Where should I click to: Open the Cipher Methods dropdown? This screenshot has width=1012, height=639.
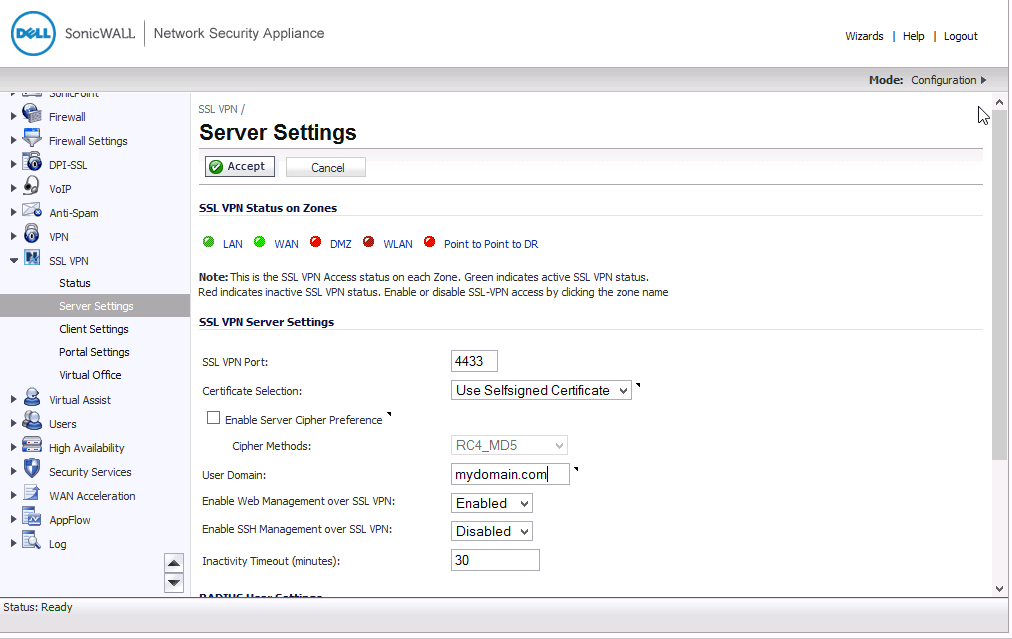pyautogui.click(x=509, y=445)
